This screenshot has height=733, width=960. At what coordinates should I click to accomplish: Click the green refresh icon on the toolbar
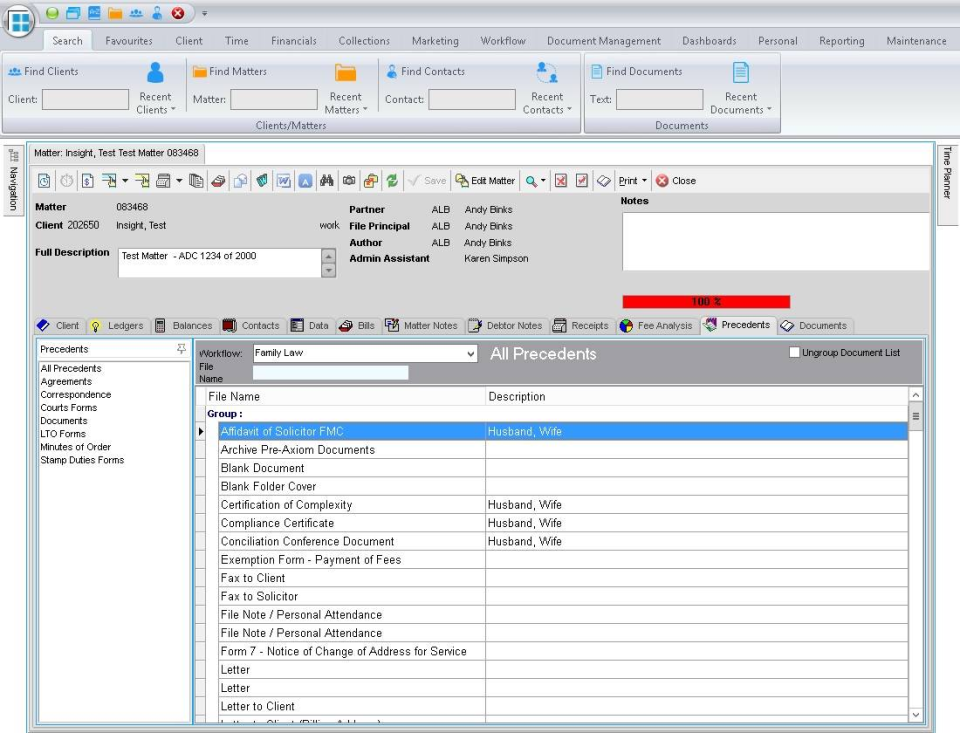click(392, 180)
